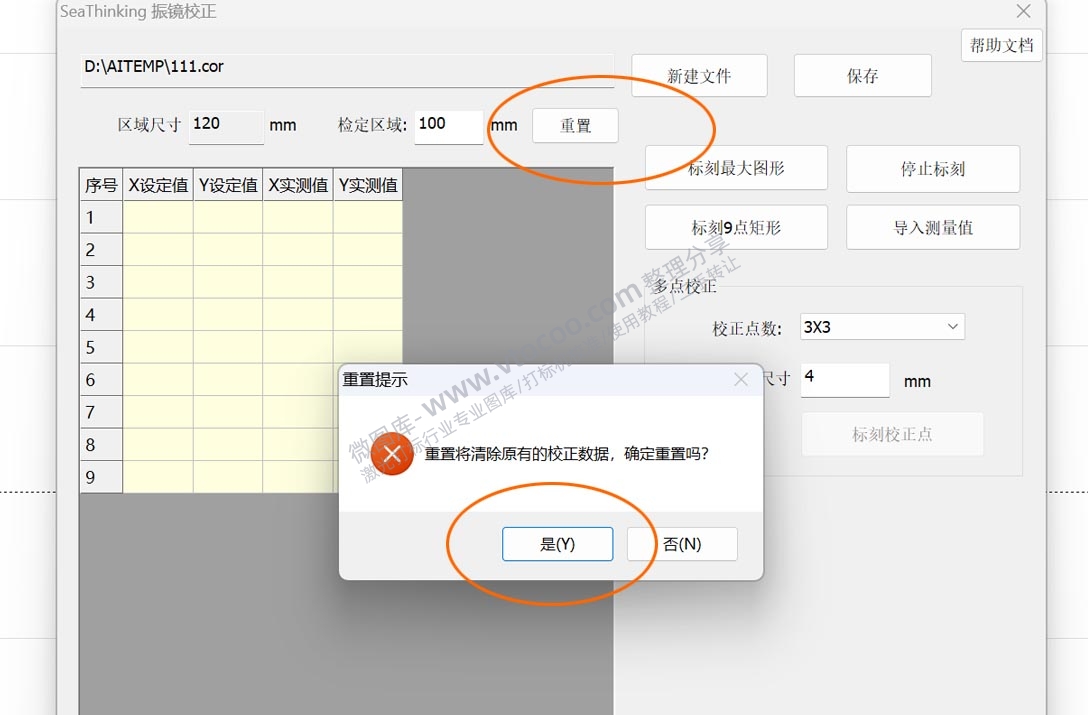Click the 检定区域 field with value 100
The height and width of the screenshot is (715, 1088).
pyautogui.click(x=448, y=126)
